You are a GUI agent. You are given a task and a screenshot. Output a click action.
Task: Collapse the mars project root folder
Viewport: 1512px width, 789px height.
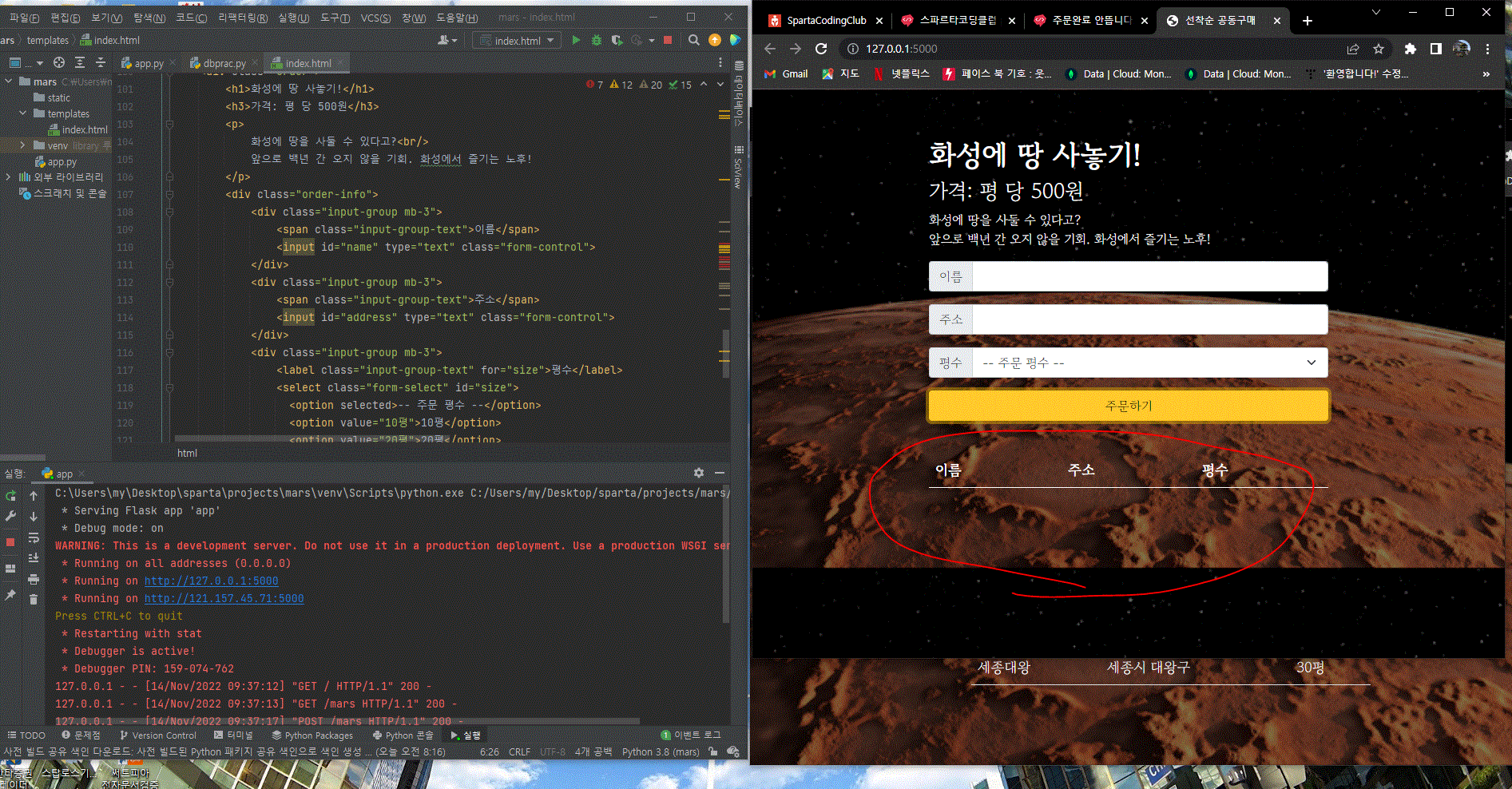click(8, 81)
